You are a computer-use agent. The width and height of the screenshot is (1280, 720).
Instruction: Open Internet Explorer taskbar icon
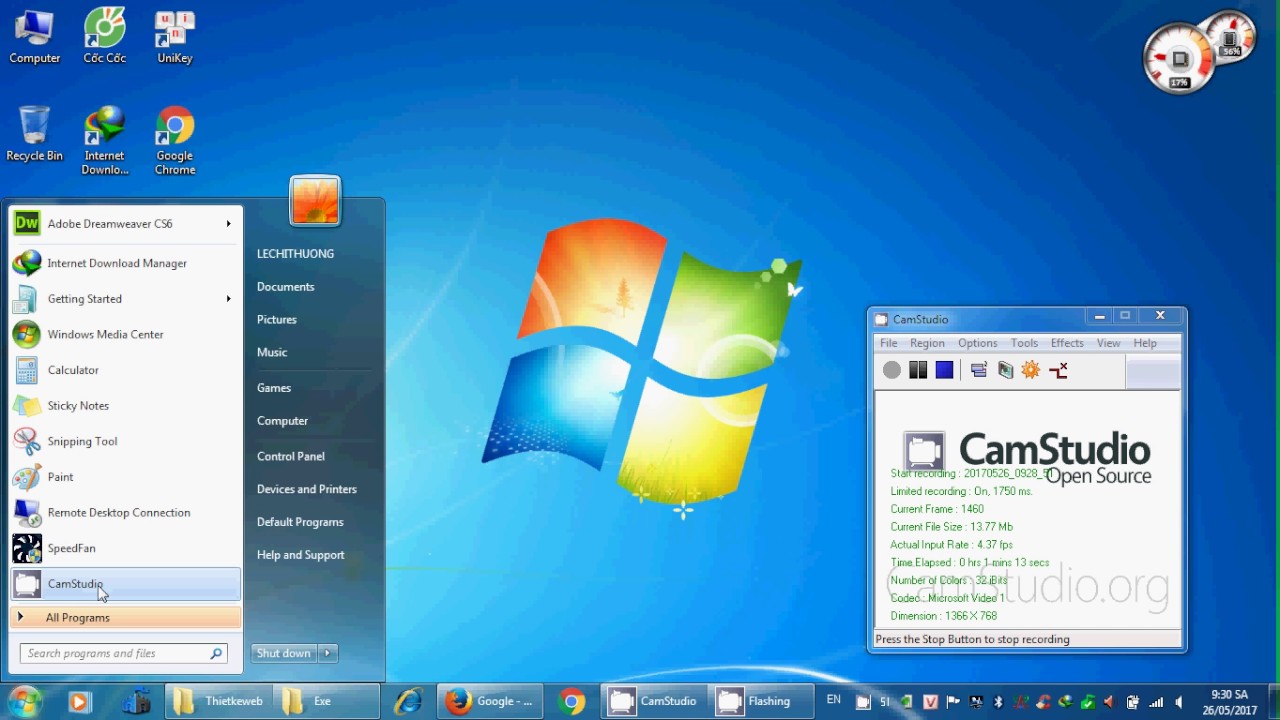tap(408, 701)
